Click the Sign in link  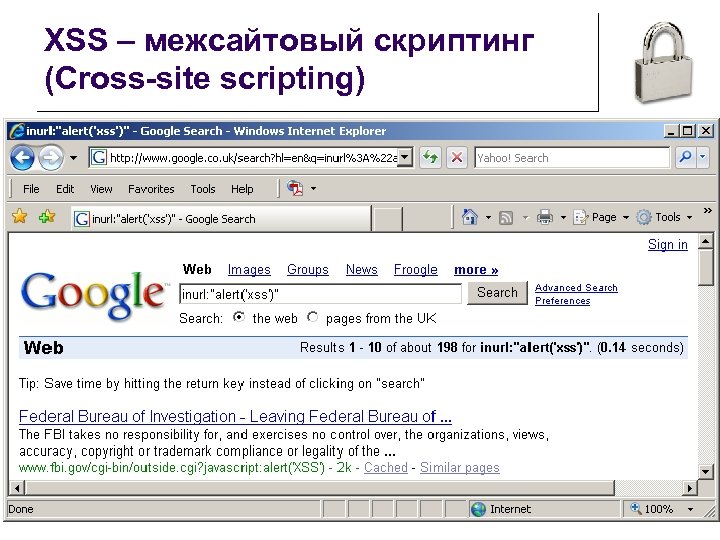point(668,245)
